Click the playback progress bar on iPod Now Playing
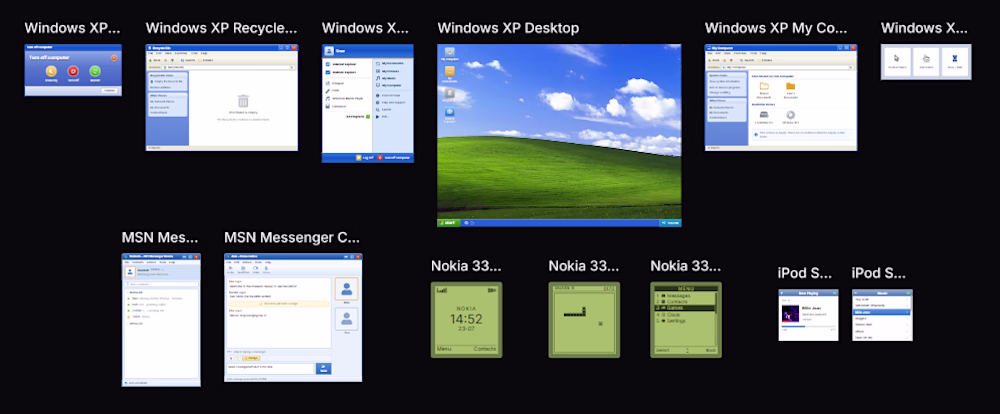Viewport: 1000px width, 414px height. [x=808, y=327]
